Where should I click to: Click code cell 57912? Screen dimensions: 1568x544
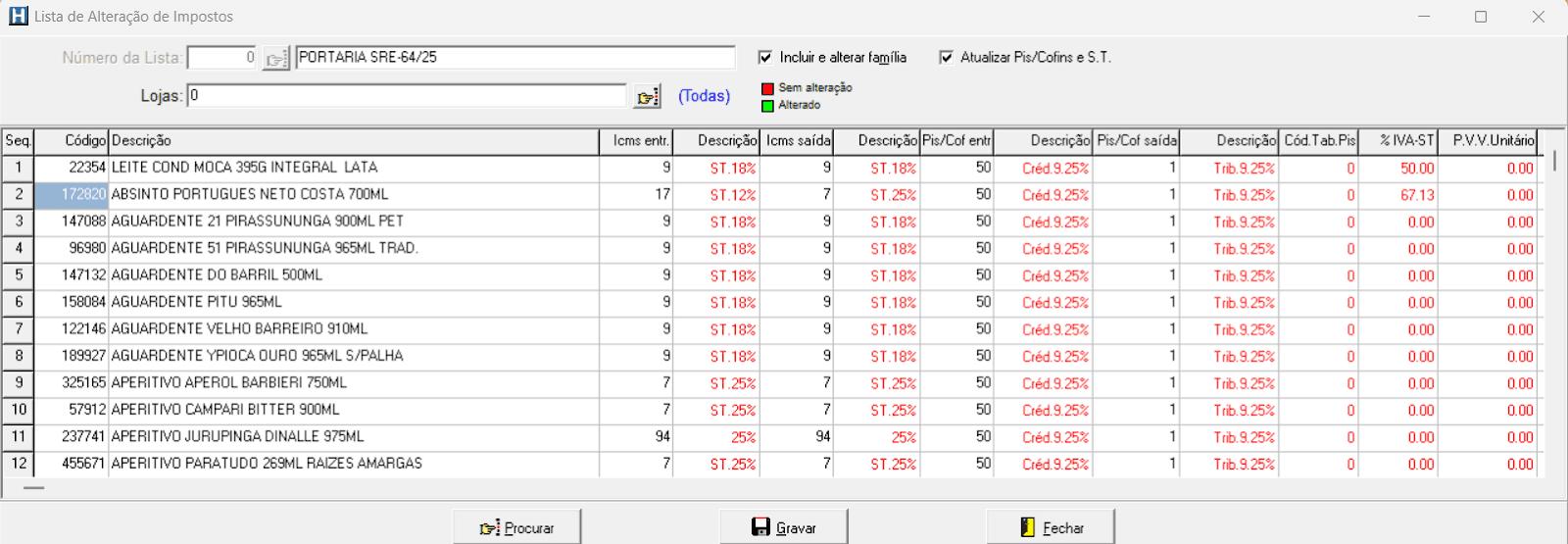[x=72, y=410]
